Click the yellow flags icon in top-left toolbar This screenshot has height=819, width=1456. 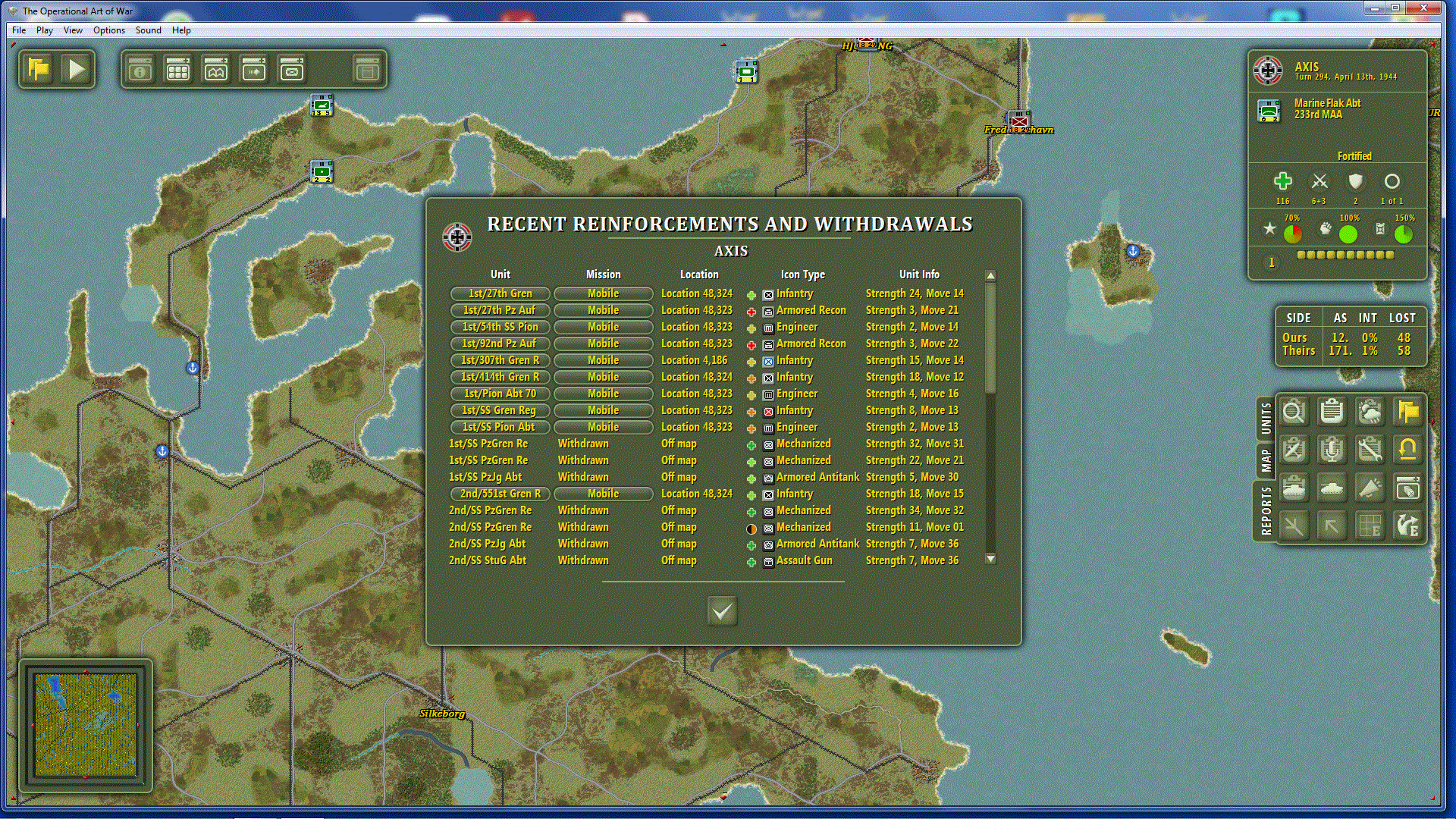click(x=39, y=70)
